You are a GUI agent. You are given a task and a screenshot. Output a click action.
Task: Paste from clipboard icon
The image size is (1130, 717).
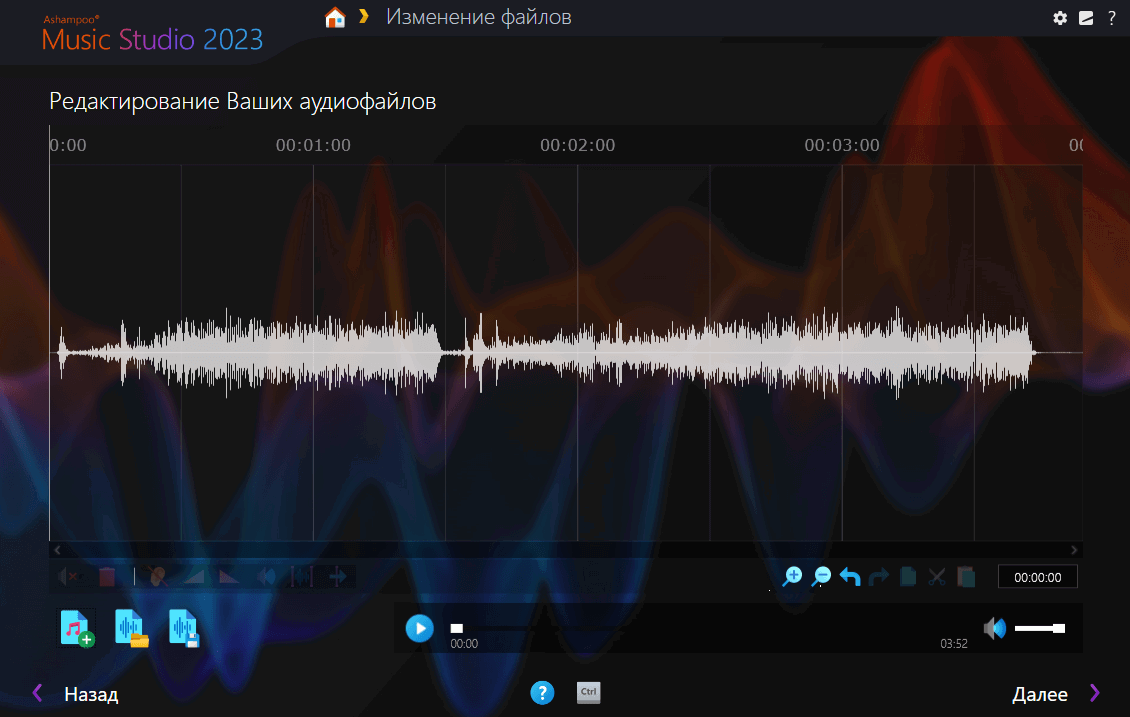[x=966, y=576]
